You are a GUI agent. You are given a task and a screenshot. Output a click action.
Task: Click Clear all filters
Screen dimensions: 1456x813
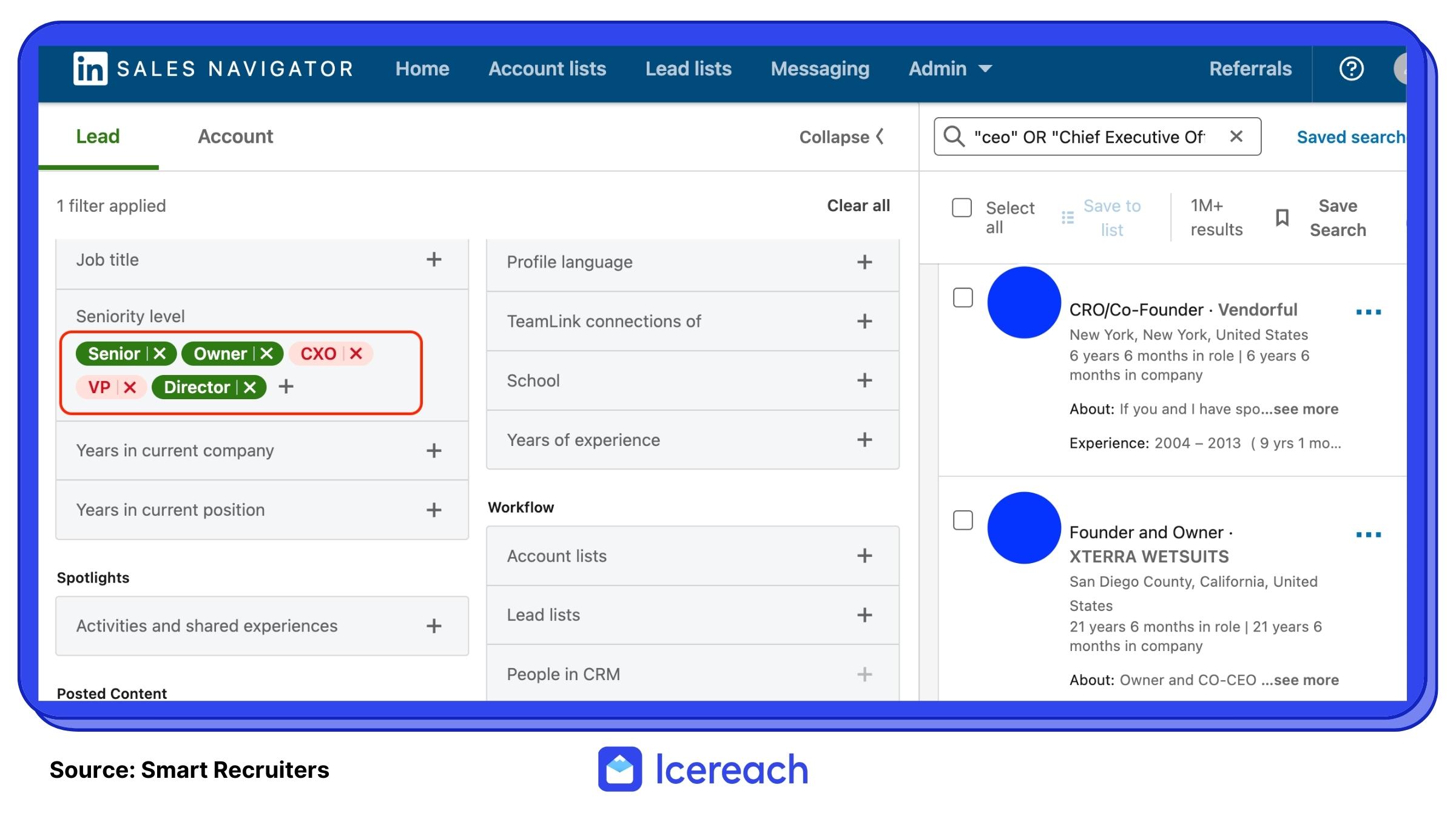click(x=858, y=206)
